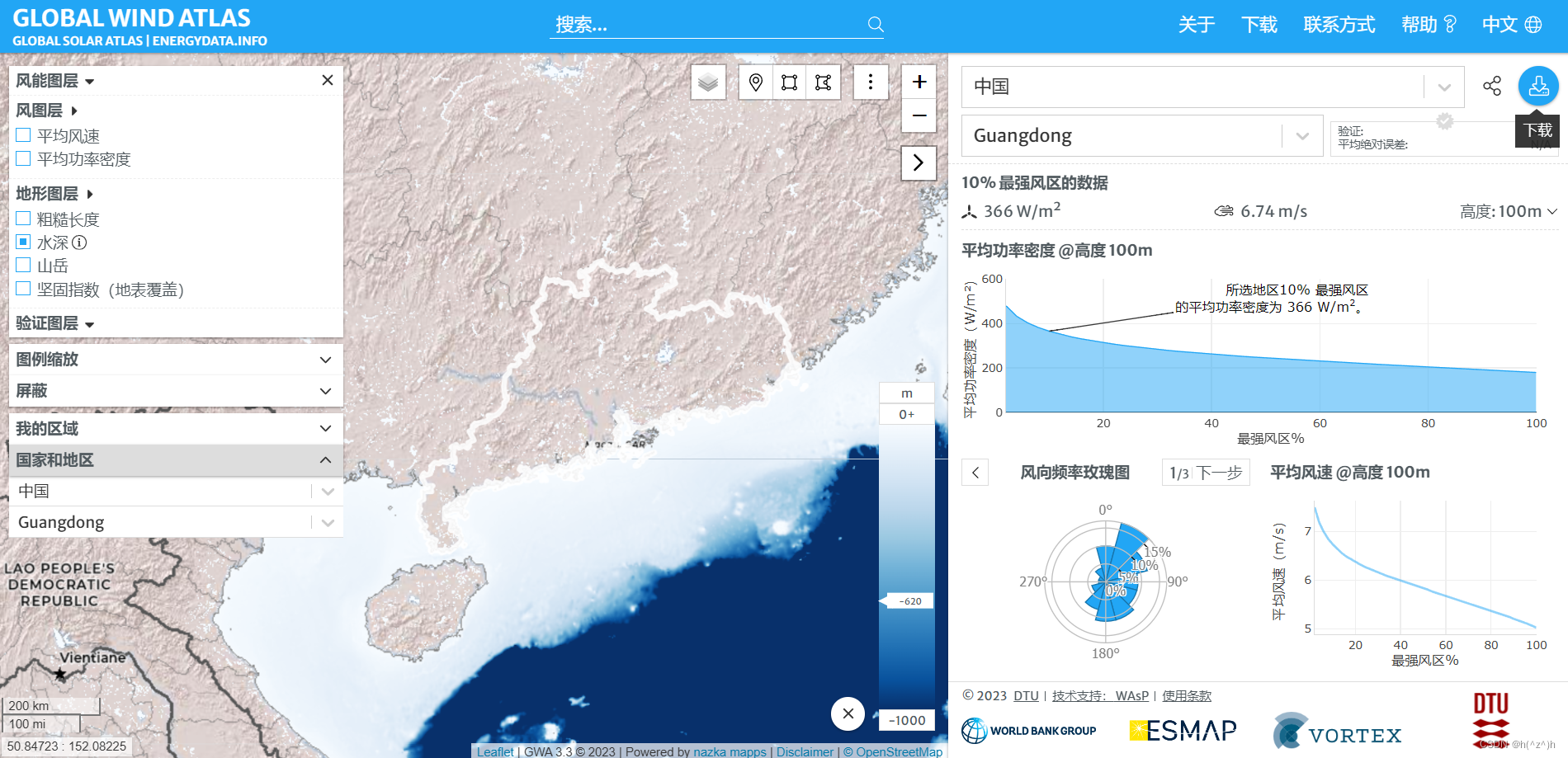Select the location marker tool
The width and height of the screenshot is (1568, 758).
(x=755, y=82)
